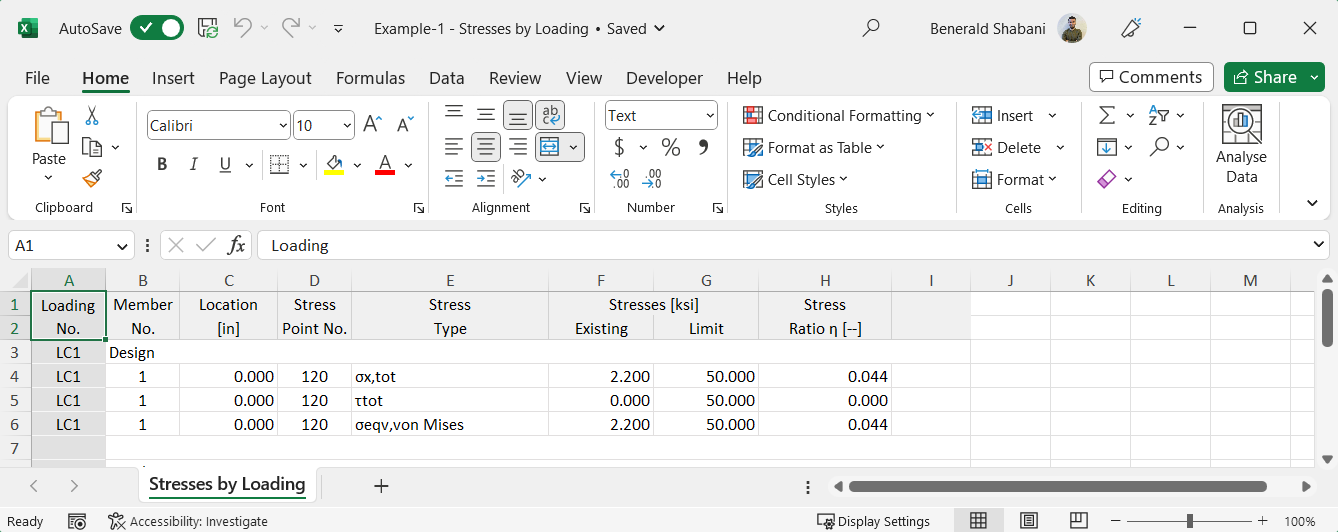Apply Percent Style format
The width and height of the screenshot is (1338, 532).
[671, 148]
